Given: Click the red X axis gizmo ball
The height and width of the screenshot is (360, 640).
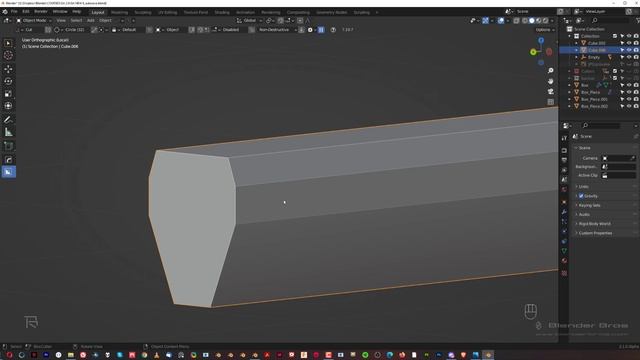Looking at the screenshot, I should [x=549, y=52].
